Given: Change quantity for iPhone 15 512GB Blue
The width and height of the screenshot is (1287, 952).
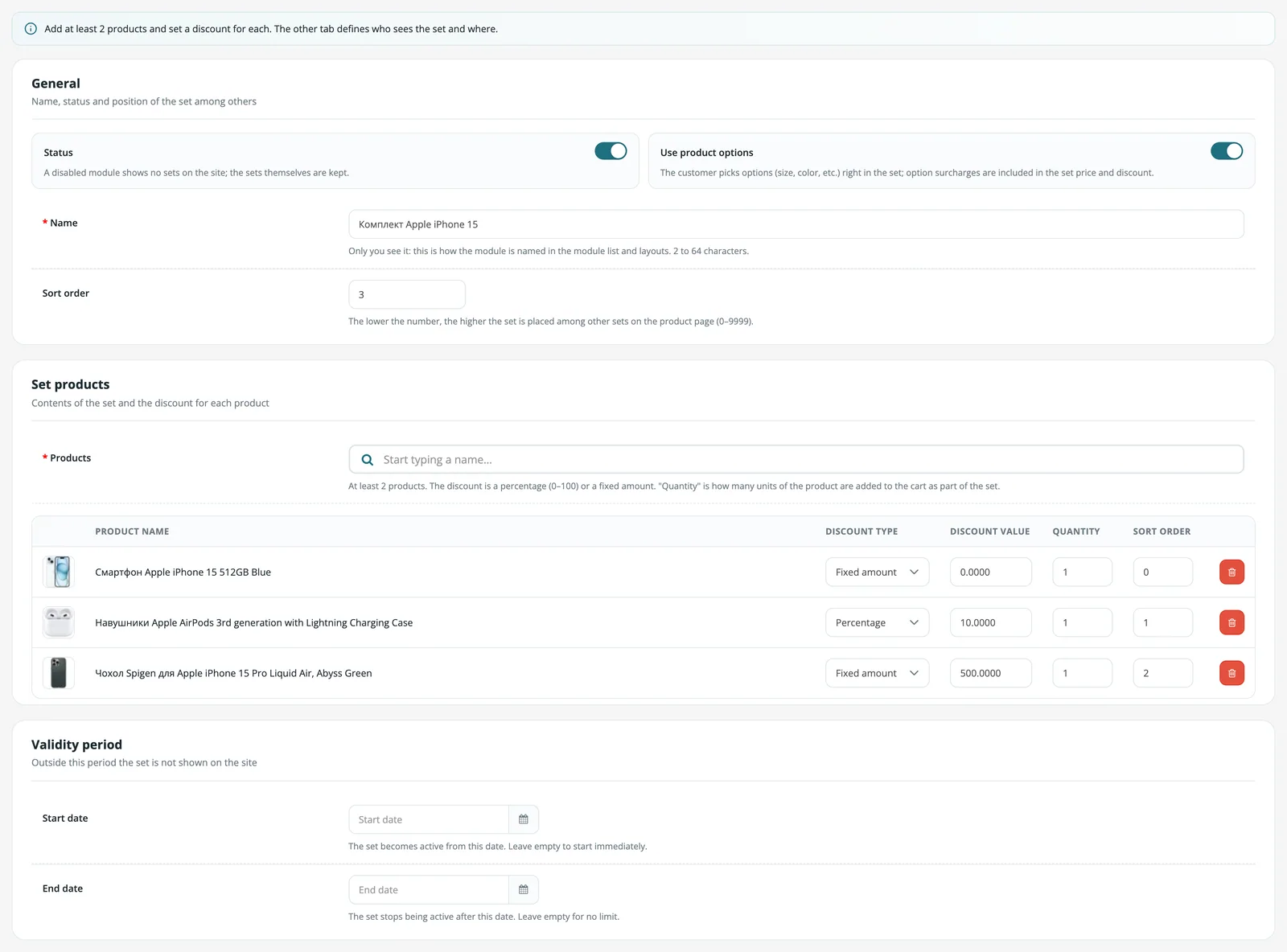Looking at the screenshot, I should tap(1083, 572).
